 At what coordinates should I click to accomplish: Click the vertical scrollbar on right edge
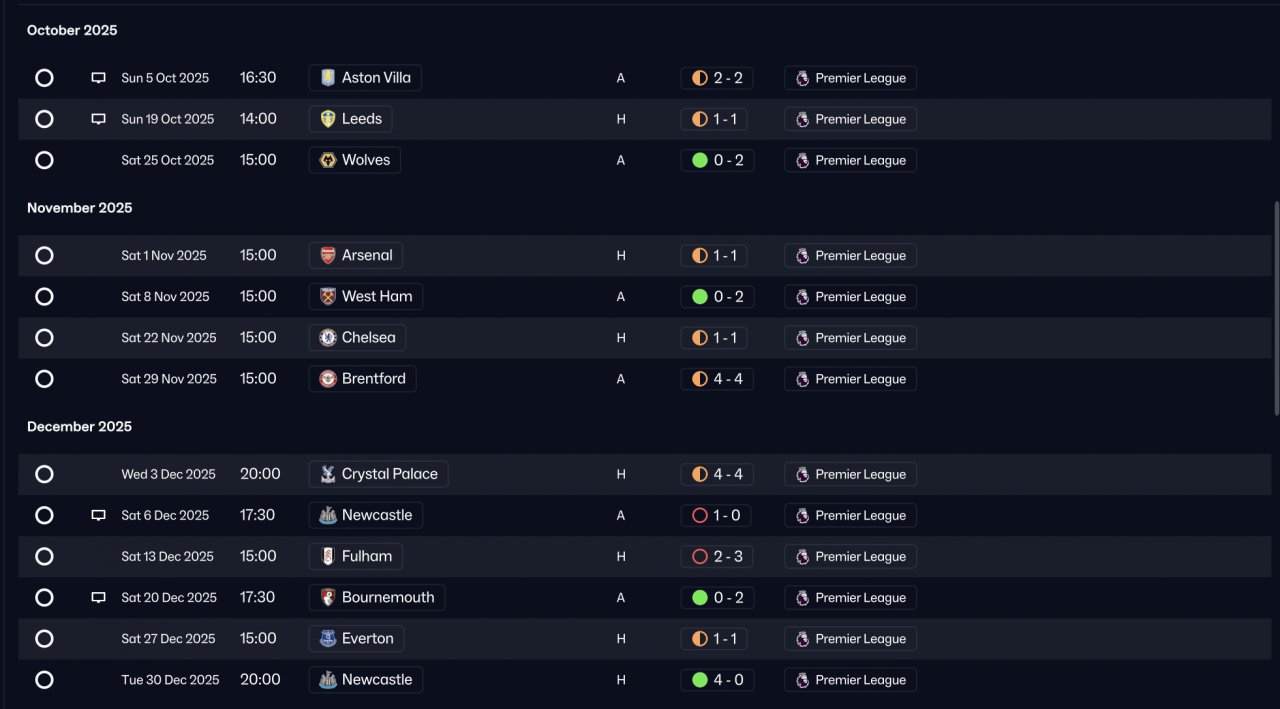click(x=1275, y=308)
